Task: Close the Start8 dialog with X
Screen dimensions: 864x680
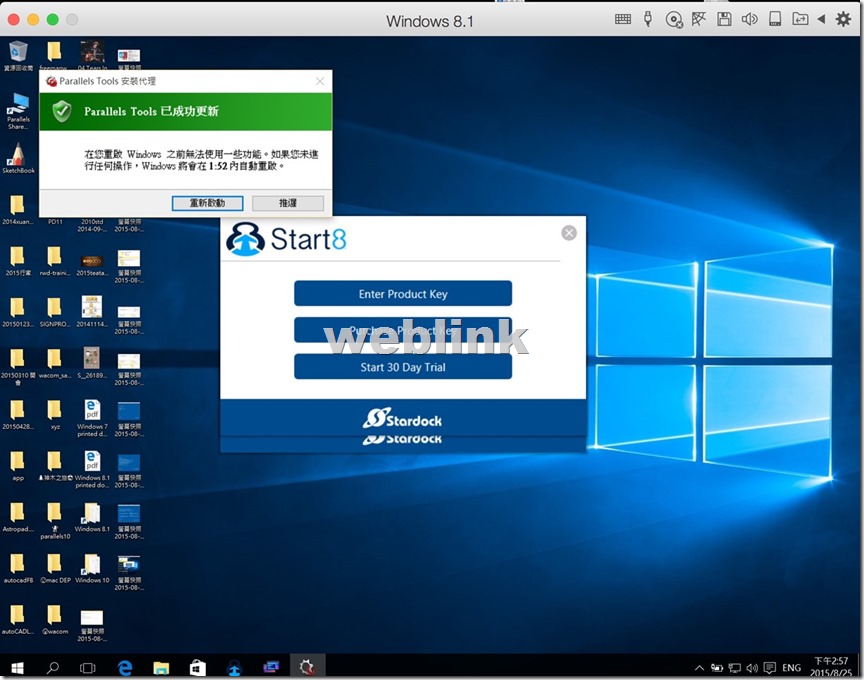Action: tap(569, 233)
